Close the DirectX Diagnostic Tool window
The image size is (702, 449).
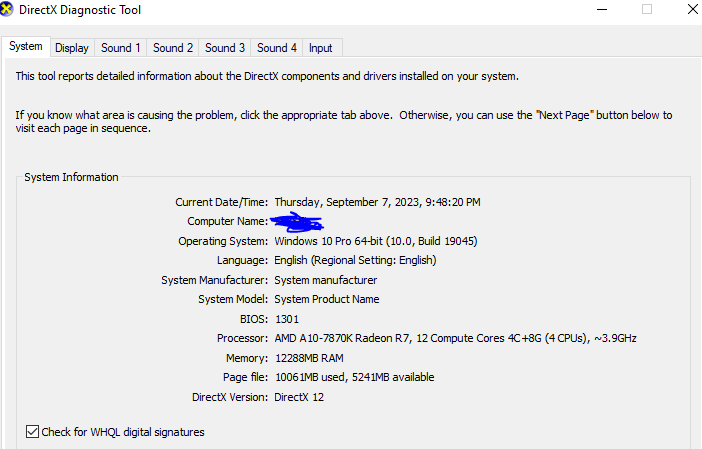click(691, 10)
